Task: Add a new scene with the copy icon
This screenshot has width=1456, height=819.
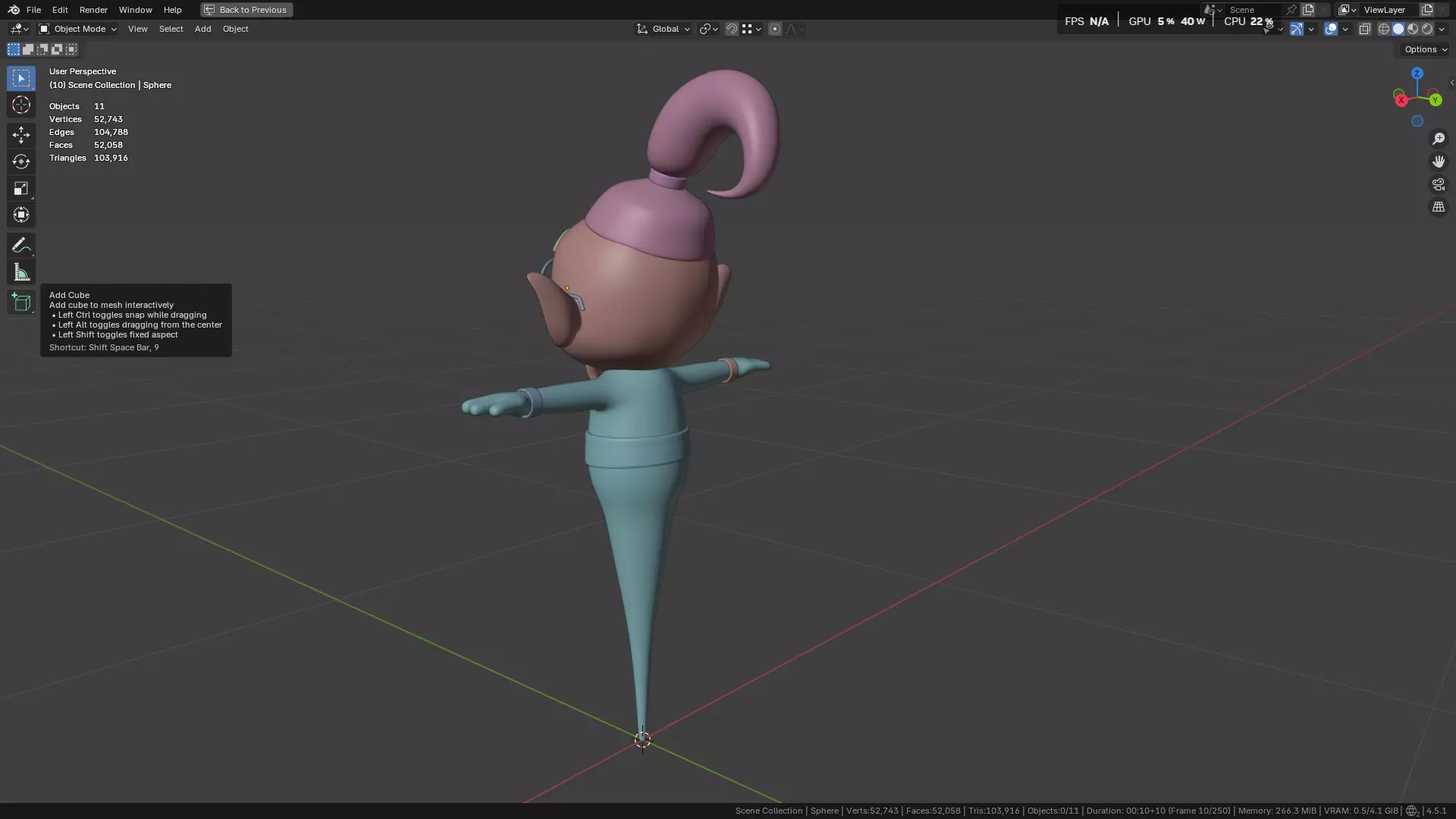Action: tap(1308, 10)
